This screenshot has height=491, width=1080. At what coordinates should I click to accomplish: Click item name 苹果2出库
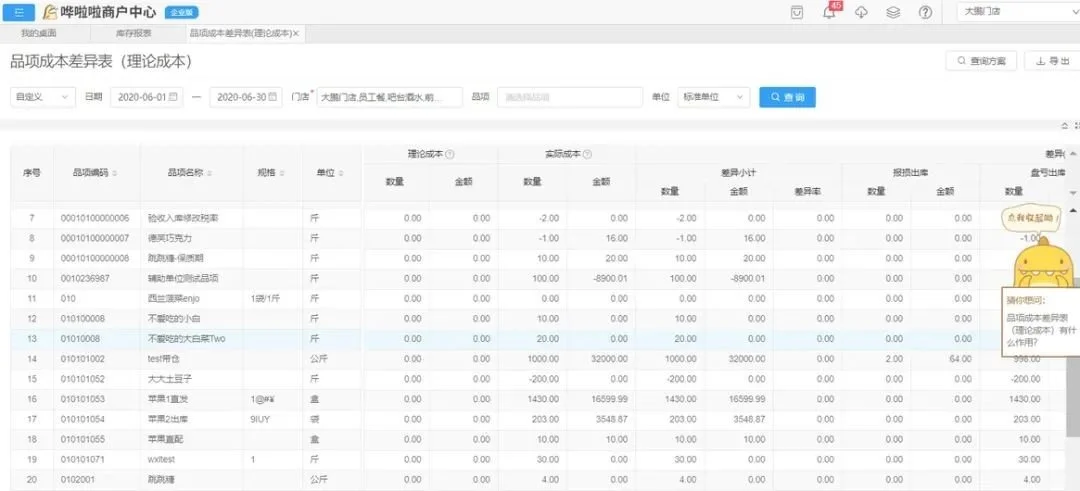tap(167, 419)
